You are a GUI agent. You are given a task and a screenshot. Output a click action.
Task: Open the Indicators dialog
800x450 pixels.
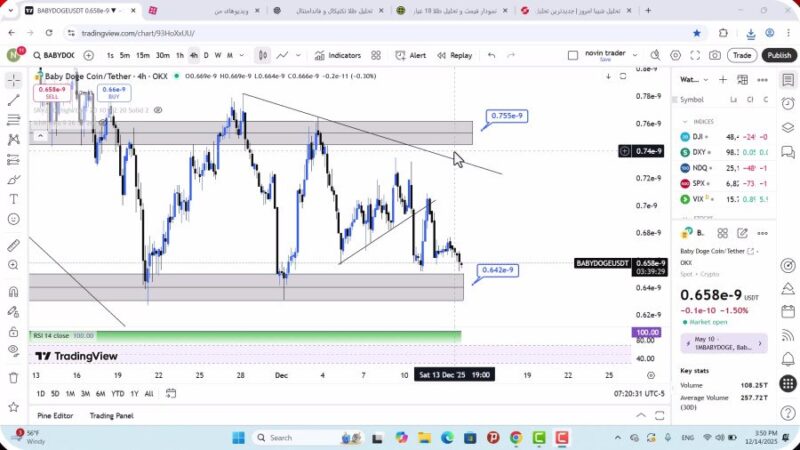pyautogui.click(x=337, y=56)
